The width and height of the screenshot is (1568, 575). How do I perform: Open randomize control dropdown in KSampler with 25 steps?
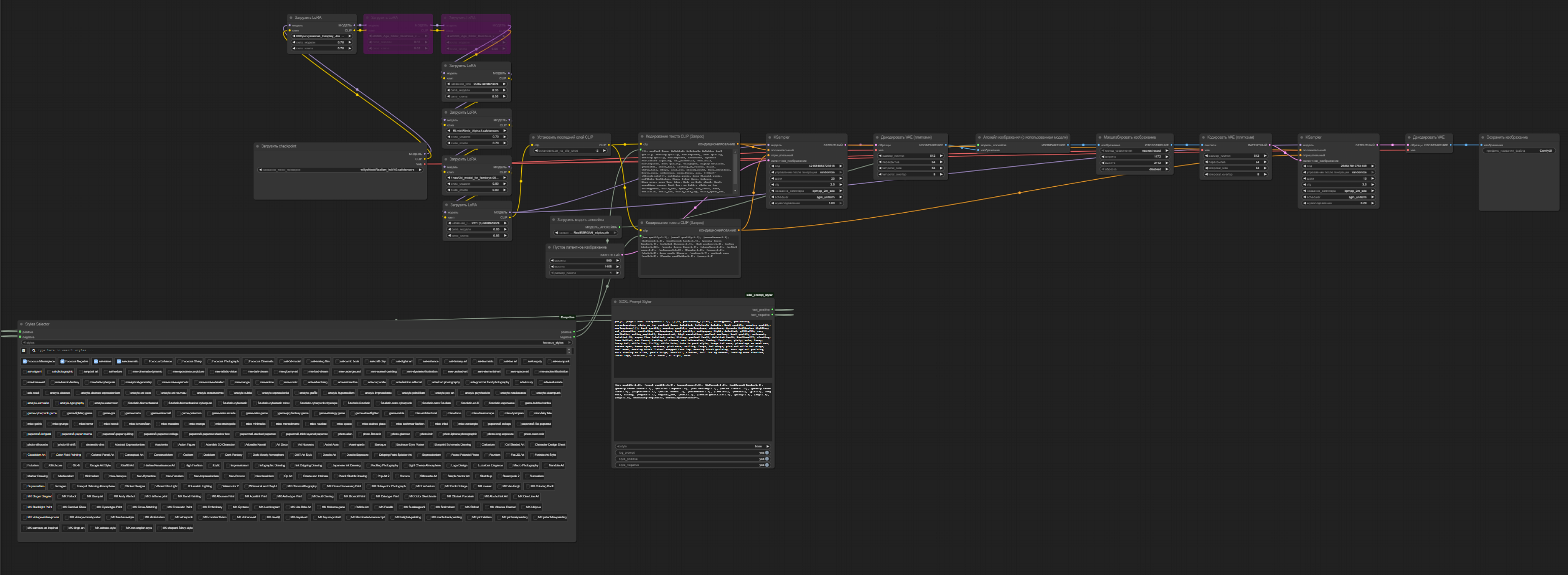[807, 172]
